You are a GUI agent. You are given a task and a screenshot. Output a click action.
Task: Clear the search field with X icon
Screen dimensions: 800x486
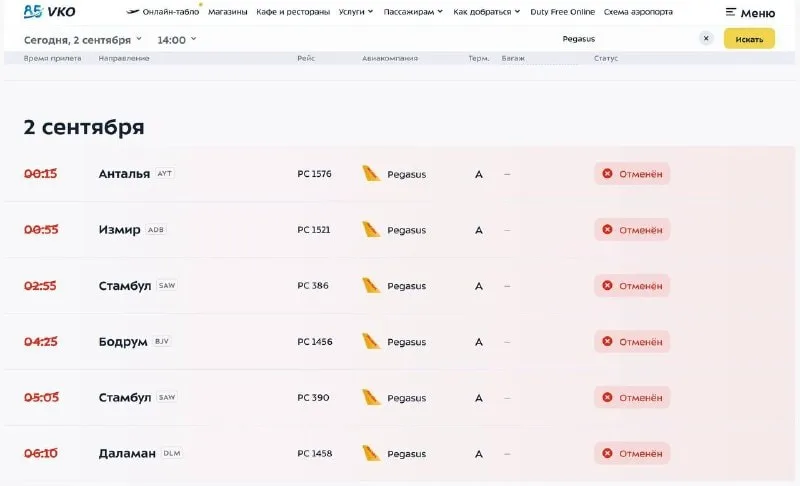click(x=706, y=38)
